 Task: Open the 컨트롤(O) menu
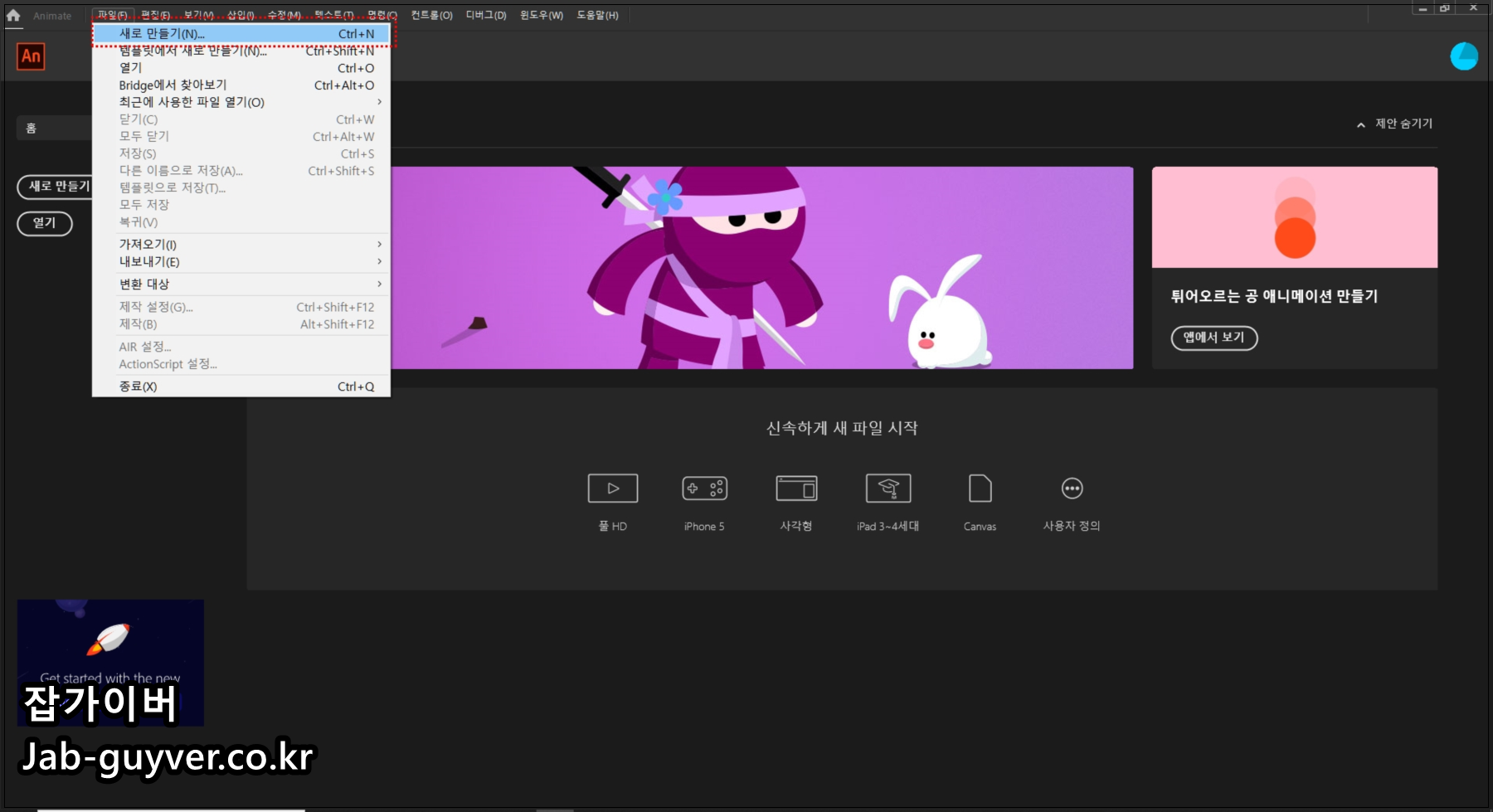[431, 15]
